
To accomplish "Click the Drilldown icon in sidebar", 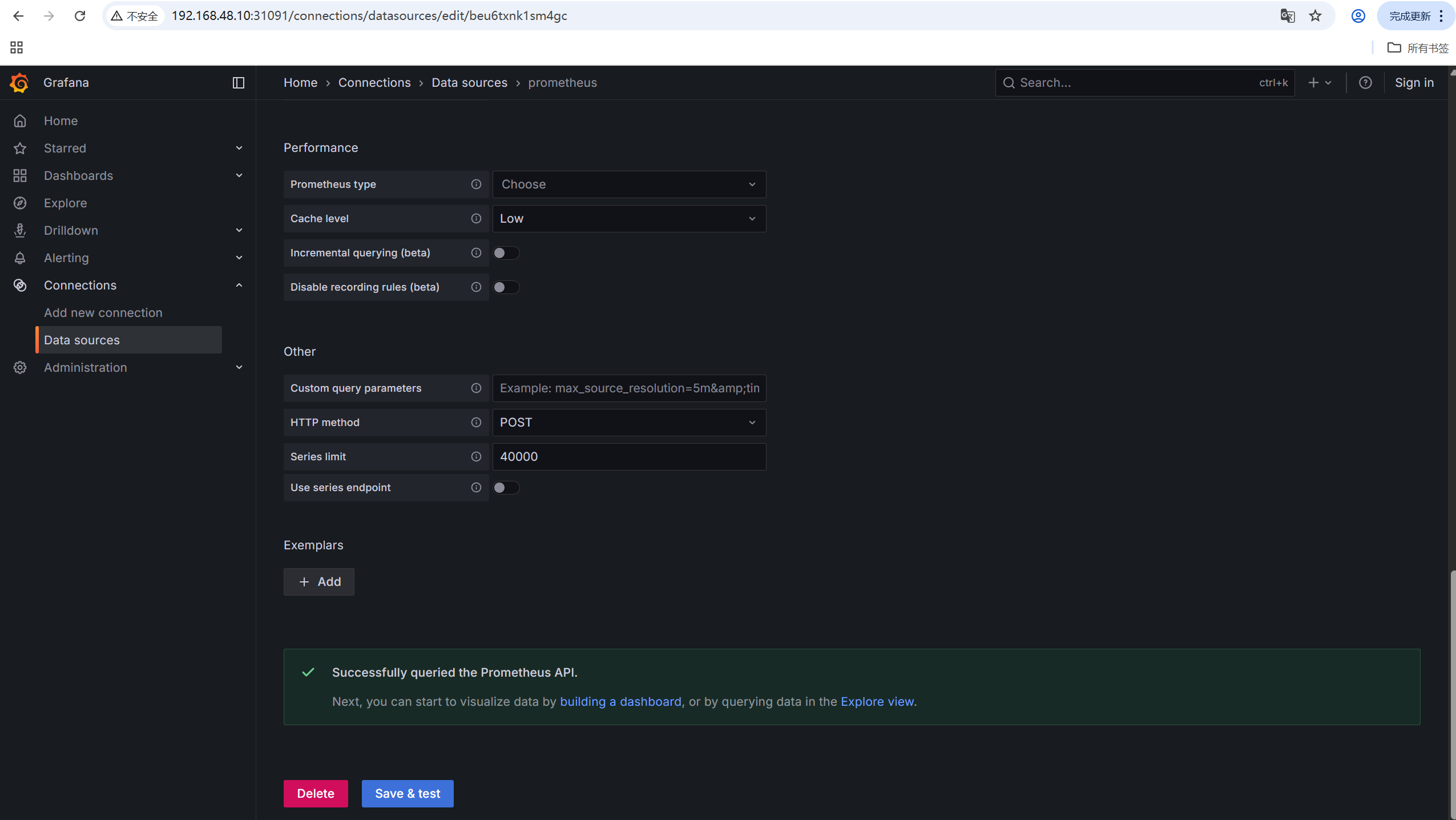I will point(20,231).
